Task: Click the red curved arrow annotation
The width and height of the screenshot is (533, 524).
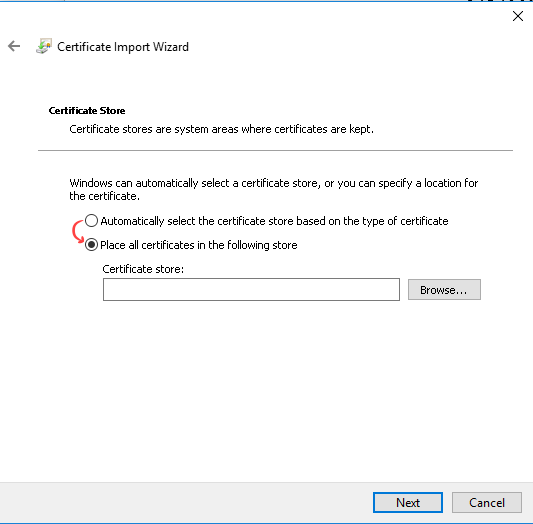Action: 78,231
